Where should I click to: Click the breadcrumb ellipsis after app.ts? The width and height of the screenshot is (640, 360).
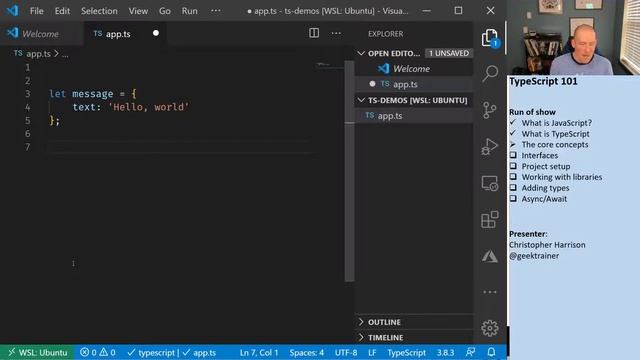tap(65, 54)
